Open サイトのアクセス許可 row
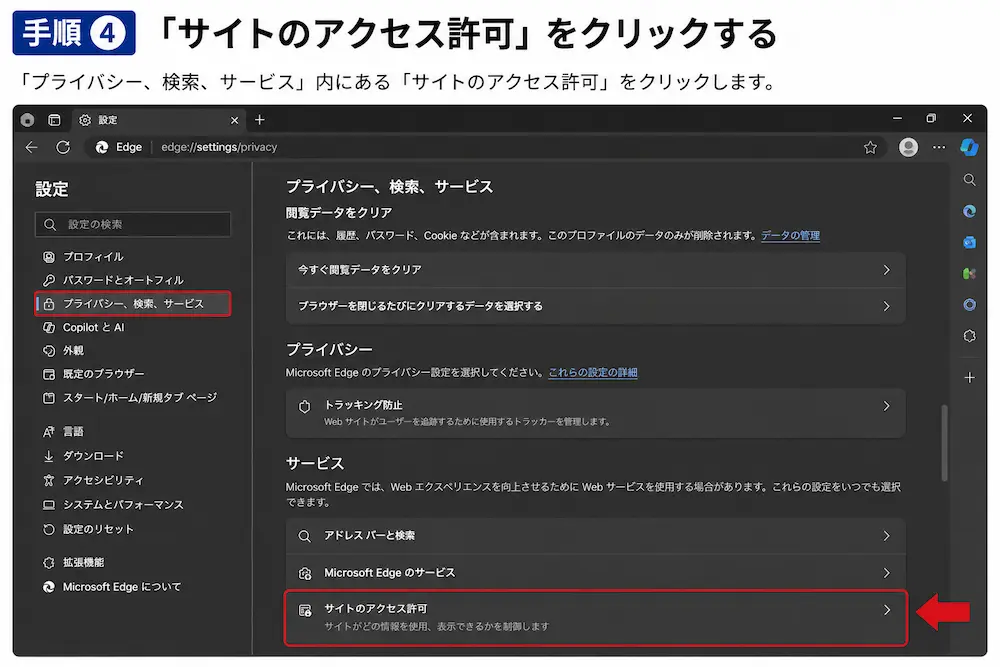Viewport: 1000px width, 667px height. pyautogui.click(x=595, y=617)
